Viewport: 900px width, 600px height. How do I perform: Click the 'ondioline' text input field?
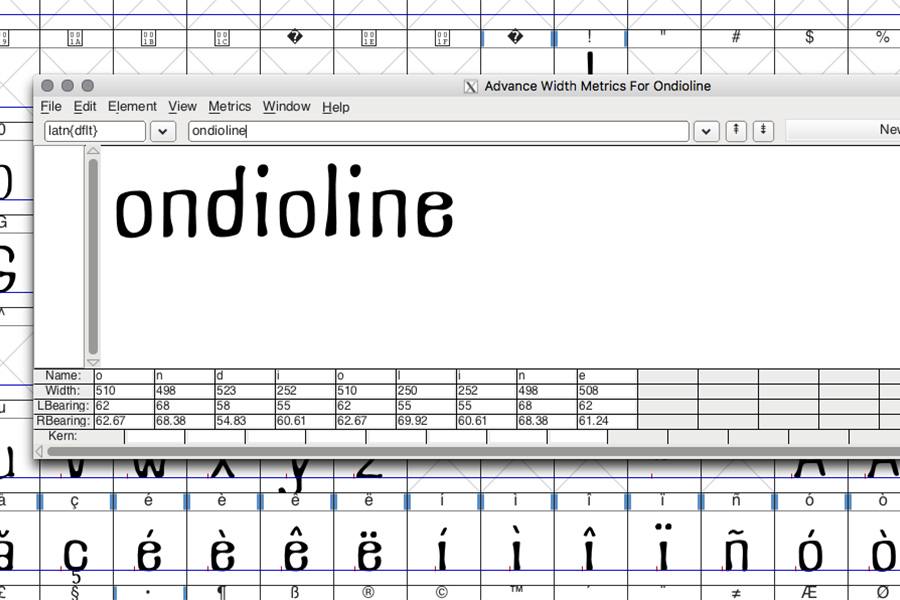(x=439, y=131)
